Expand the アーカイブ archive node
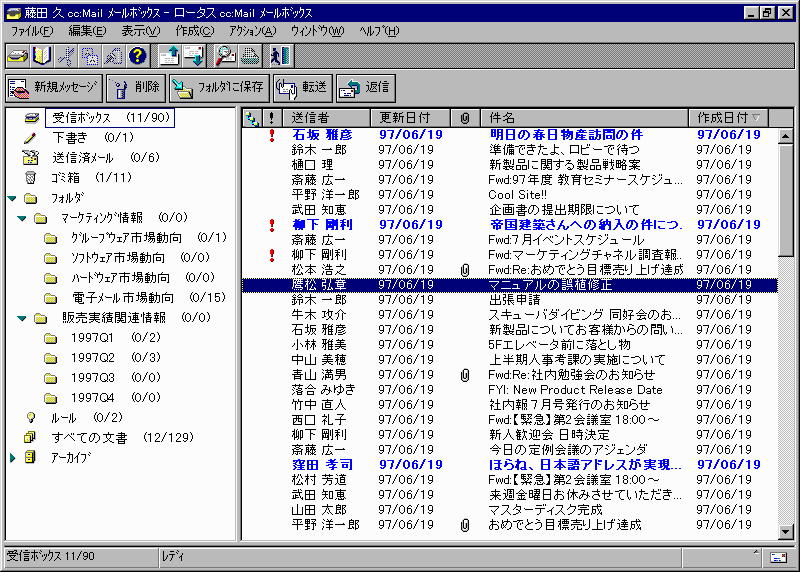800x572 pixels. pos(13,458)
